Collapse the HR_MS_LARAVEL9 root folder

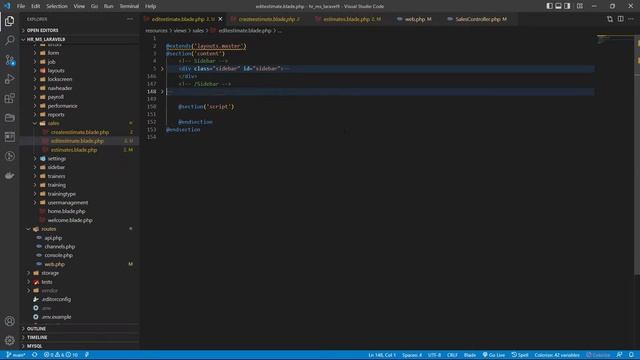click(x=46, y=39)
